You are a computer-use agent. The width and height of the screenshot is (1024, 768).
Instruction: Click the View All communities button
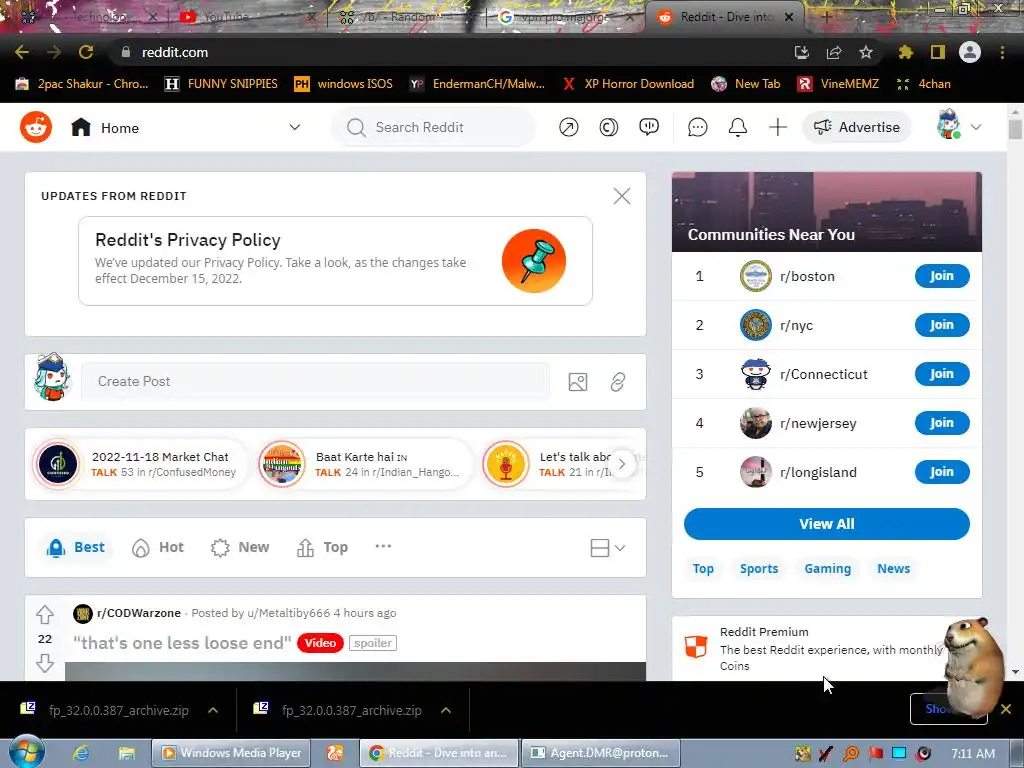tap(827, 524)
